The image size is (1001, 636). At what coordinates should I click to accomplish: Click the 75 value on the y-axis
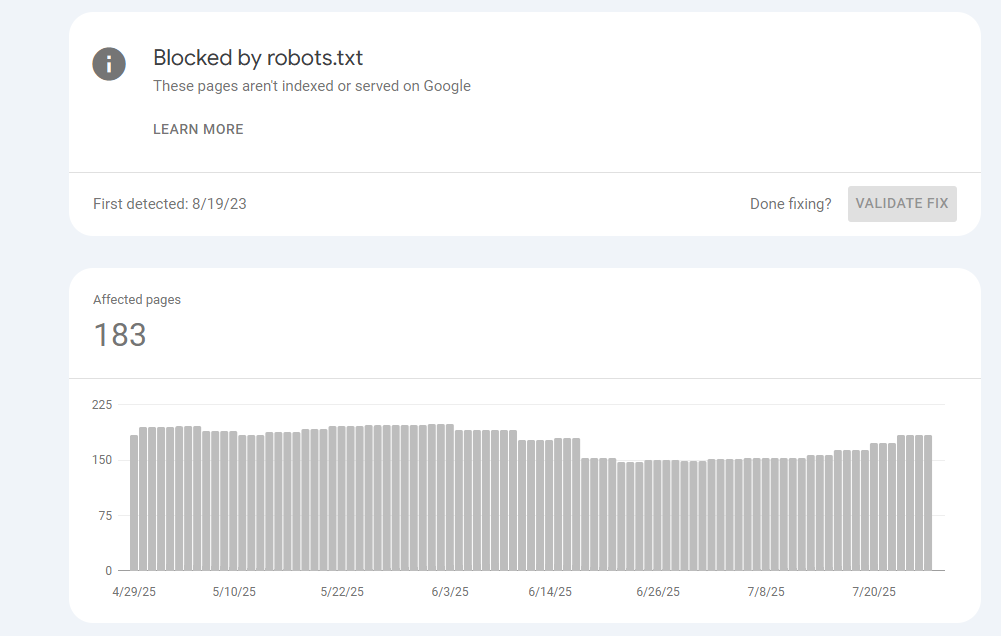point(105,515)
